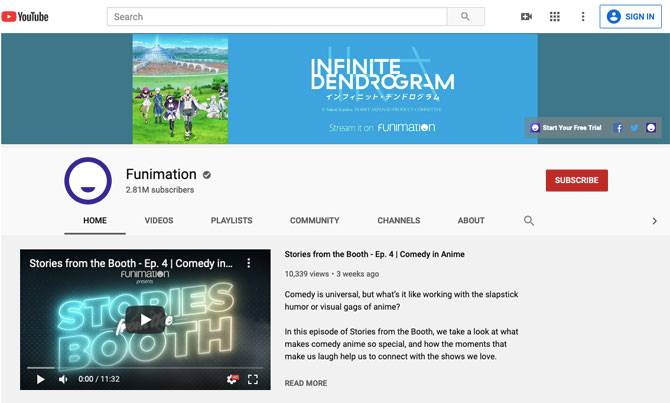Click the verified checkmark badge beside Funimation

click(x=207, y=175)
